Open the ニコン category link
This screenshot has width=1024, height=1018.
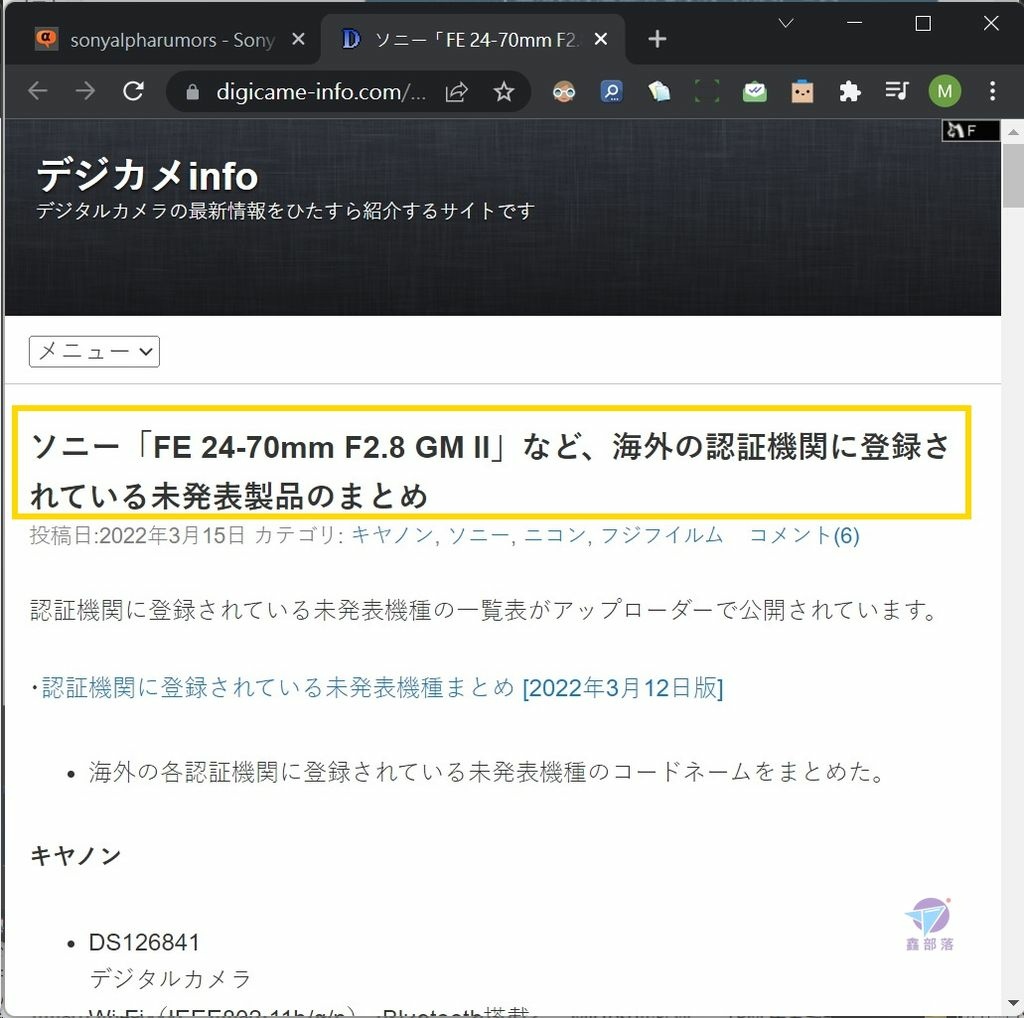pos(555,535)
